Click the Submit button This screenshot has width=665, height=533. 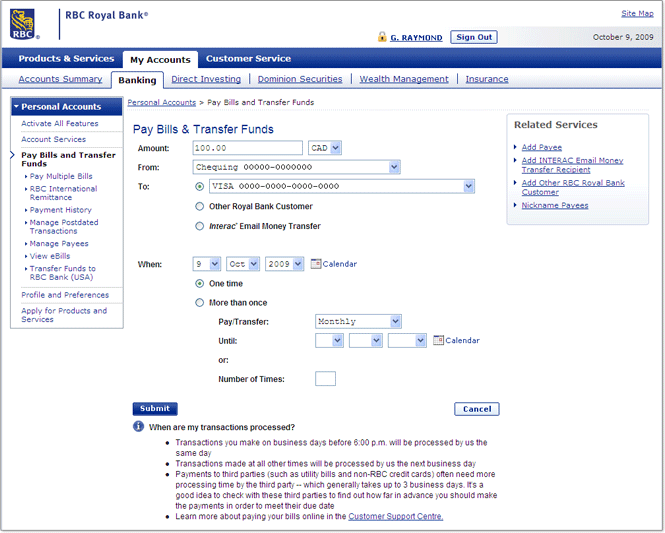click(155, 408)
